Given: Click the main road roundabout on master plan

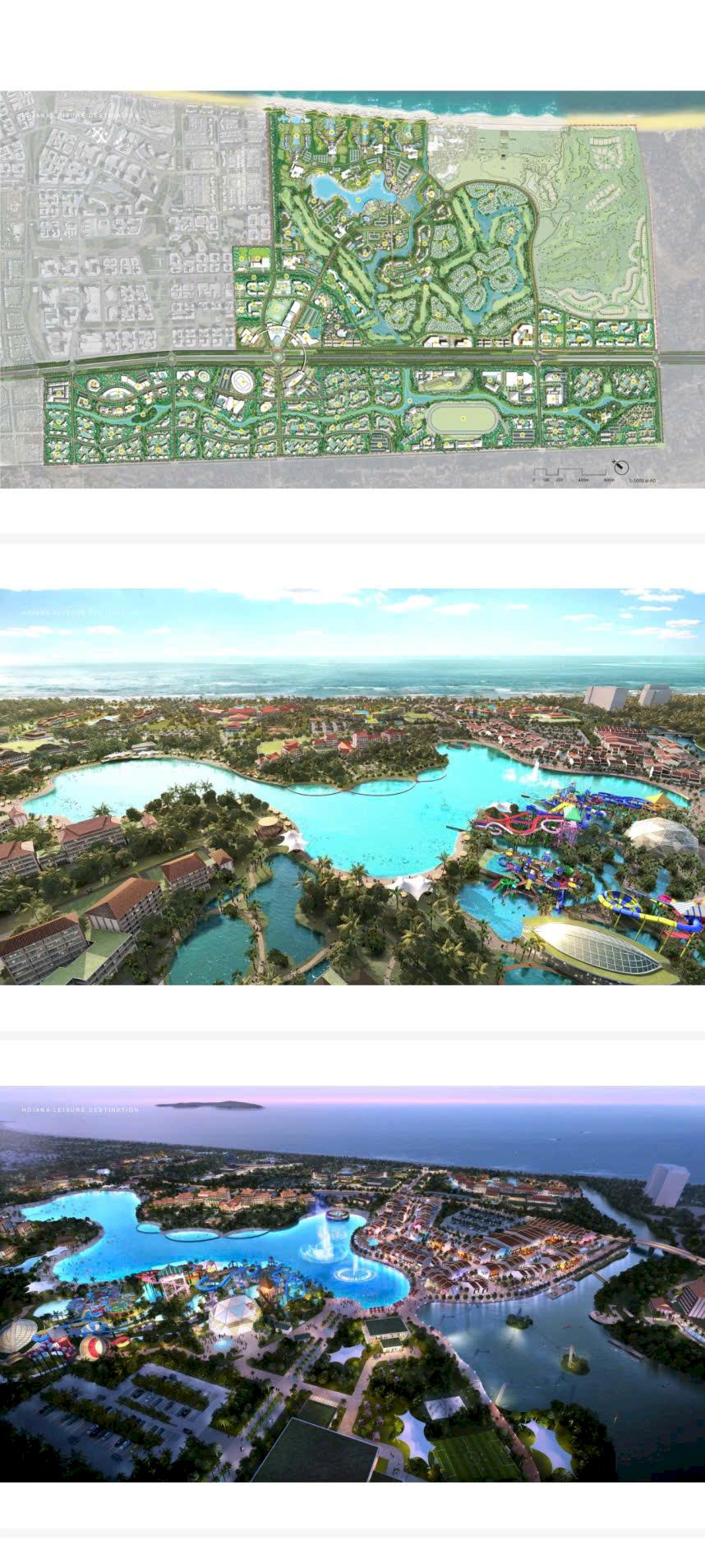Looking at the screenshot, I should click(x=278, y=357).
